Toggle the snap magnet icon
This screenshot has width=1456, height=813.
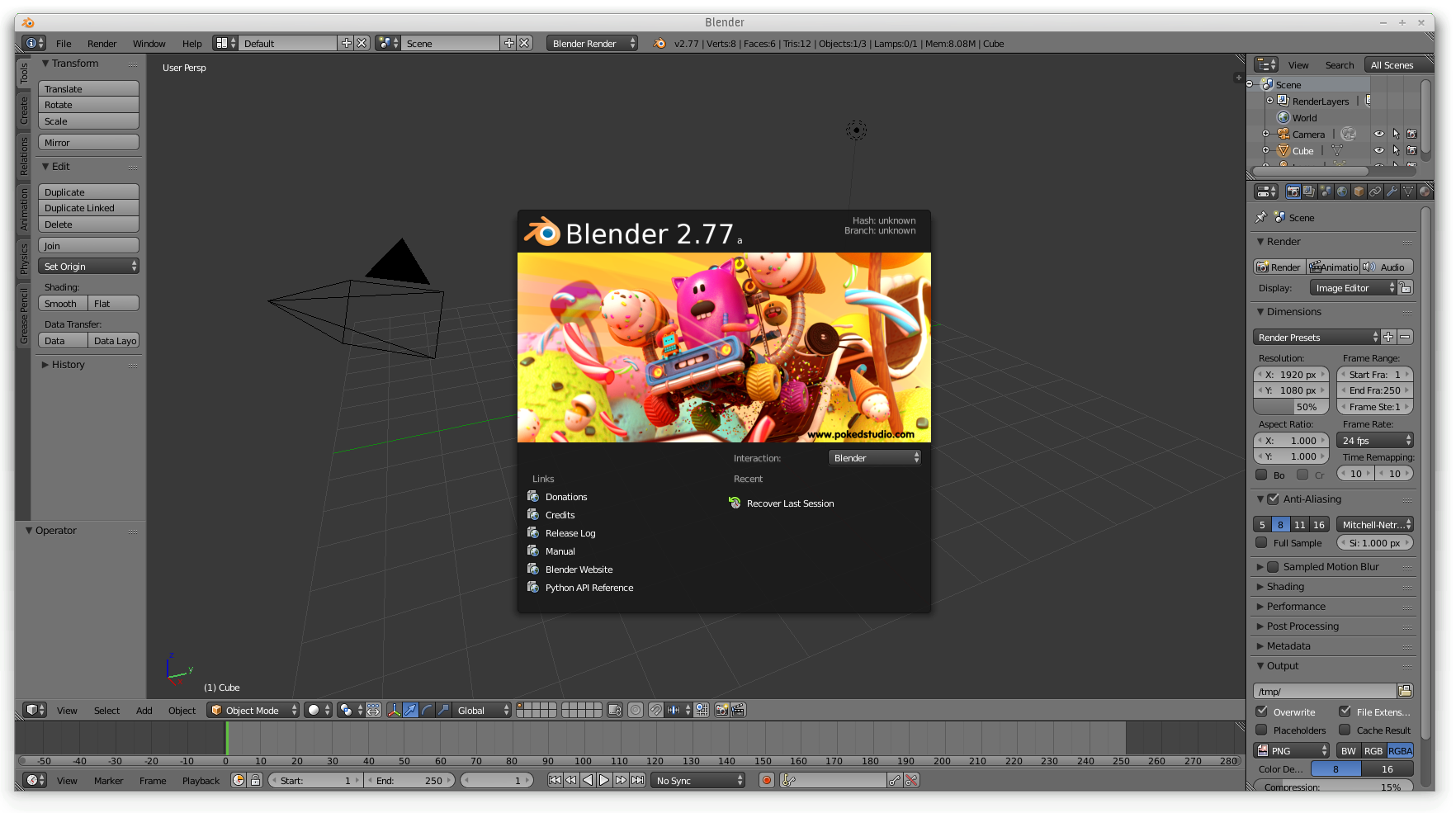[x=655, y=710]
